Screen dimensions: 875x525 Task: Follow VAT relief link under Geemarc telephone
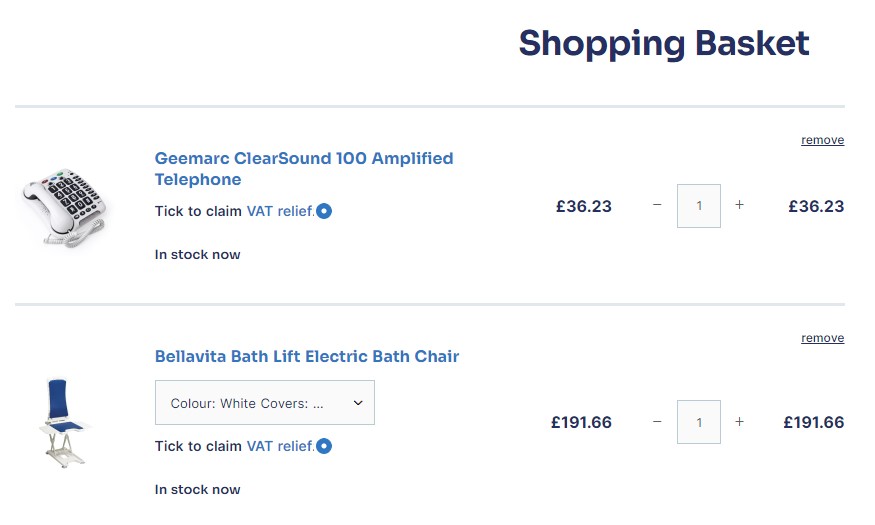(280, 211)
